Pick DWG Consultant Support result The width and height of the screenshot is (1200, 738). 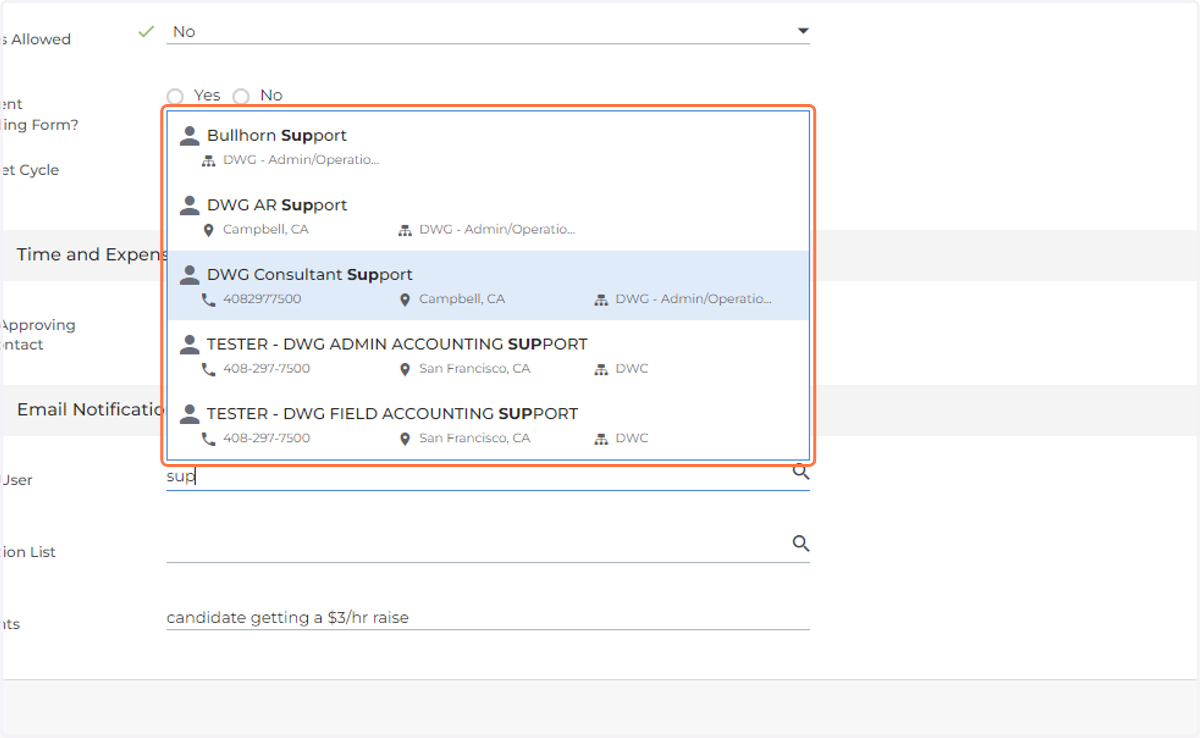488,285
